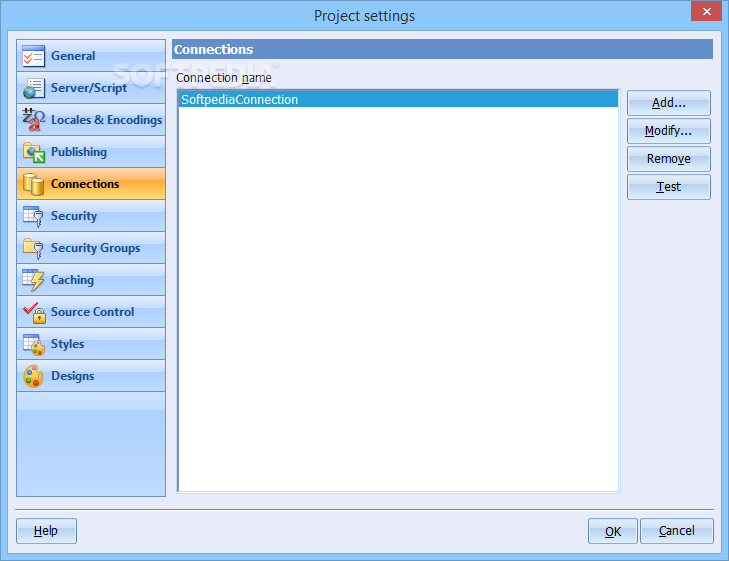Switch to Server/Script settings
The image size is (729, 561).
pos(91,88)
